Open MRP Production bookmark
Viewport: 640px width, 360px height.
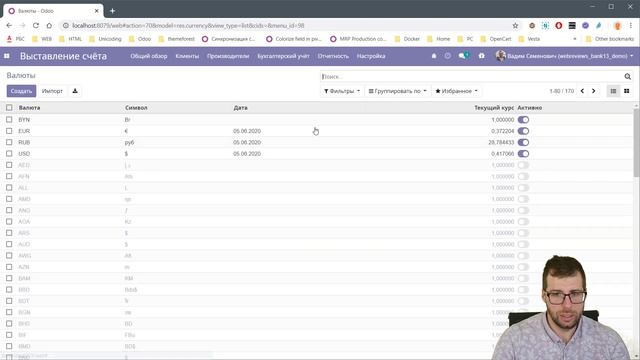coord(358,39)
